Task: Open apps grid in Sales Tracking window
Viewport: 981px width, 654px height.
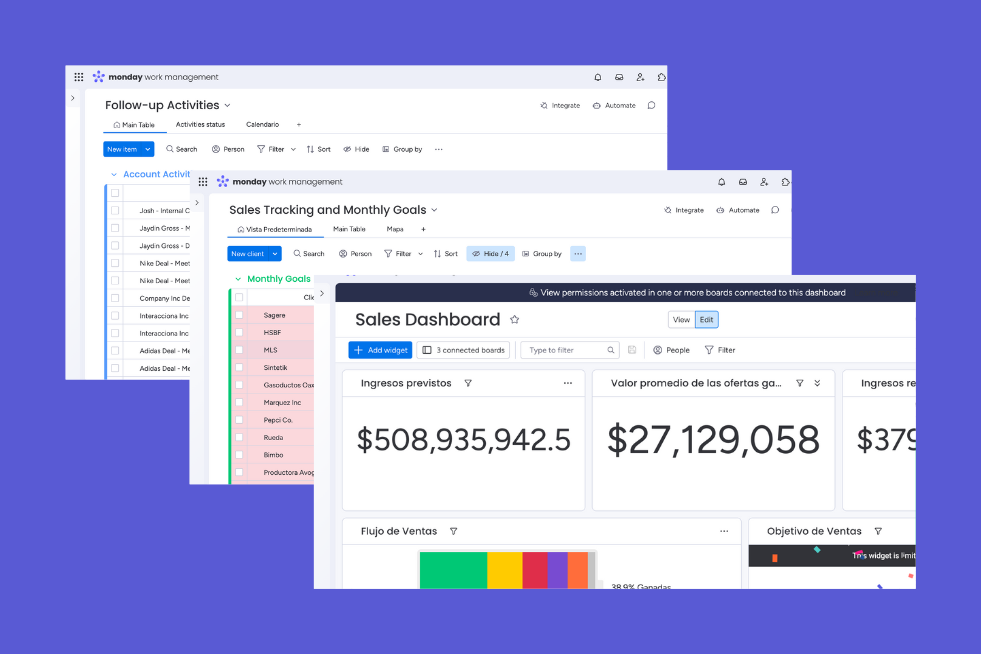Action: [203, 181]
